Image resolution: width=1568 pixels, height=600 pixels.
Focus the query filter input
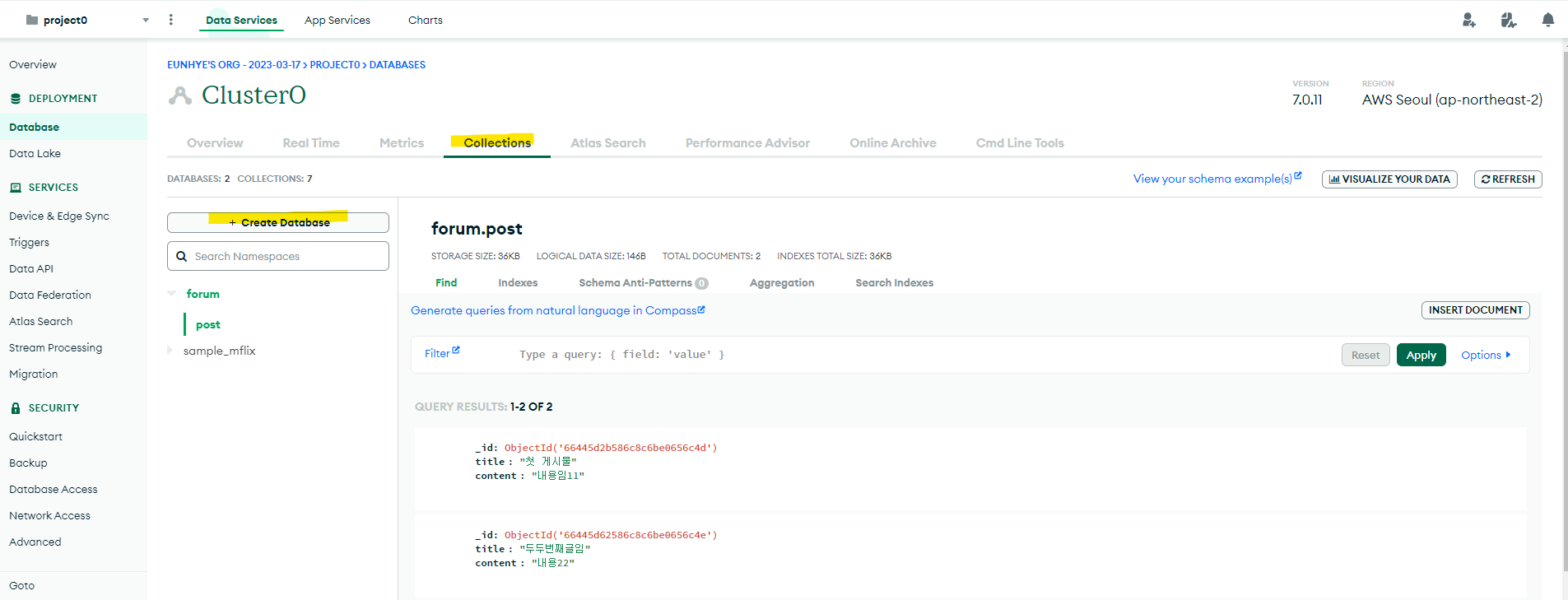click(922, 355)
